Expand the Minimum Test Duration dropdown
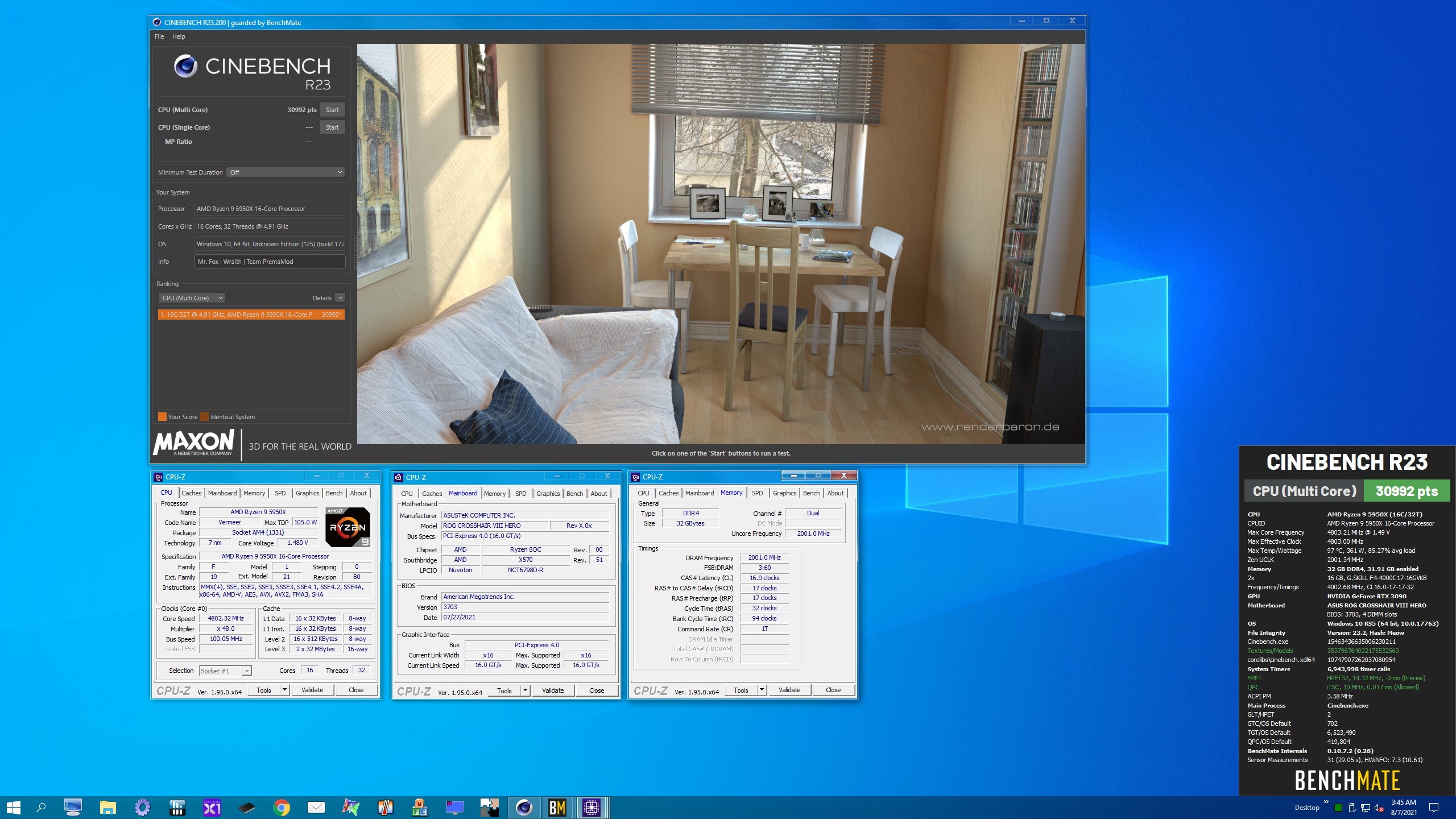The width and height of the screenshot is (1456, 819). point(286,172)
